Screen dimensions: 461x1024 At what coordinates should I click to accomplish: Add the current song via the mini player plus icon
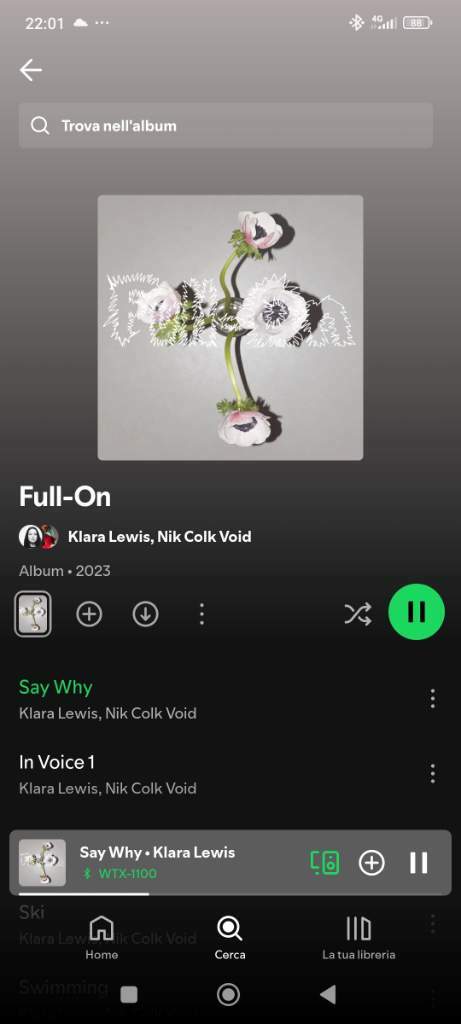372,863
